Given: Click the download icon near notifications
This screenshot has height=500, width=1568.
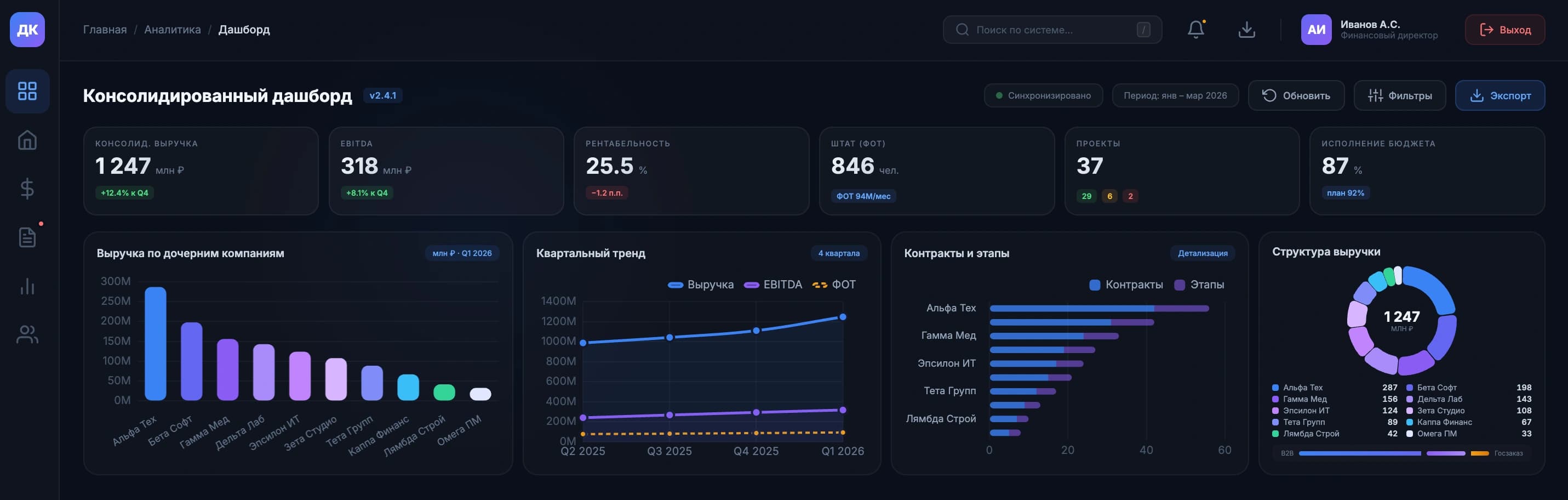Looking at the screenshot, I should 1246,29.
